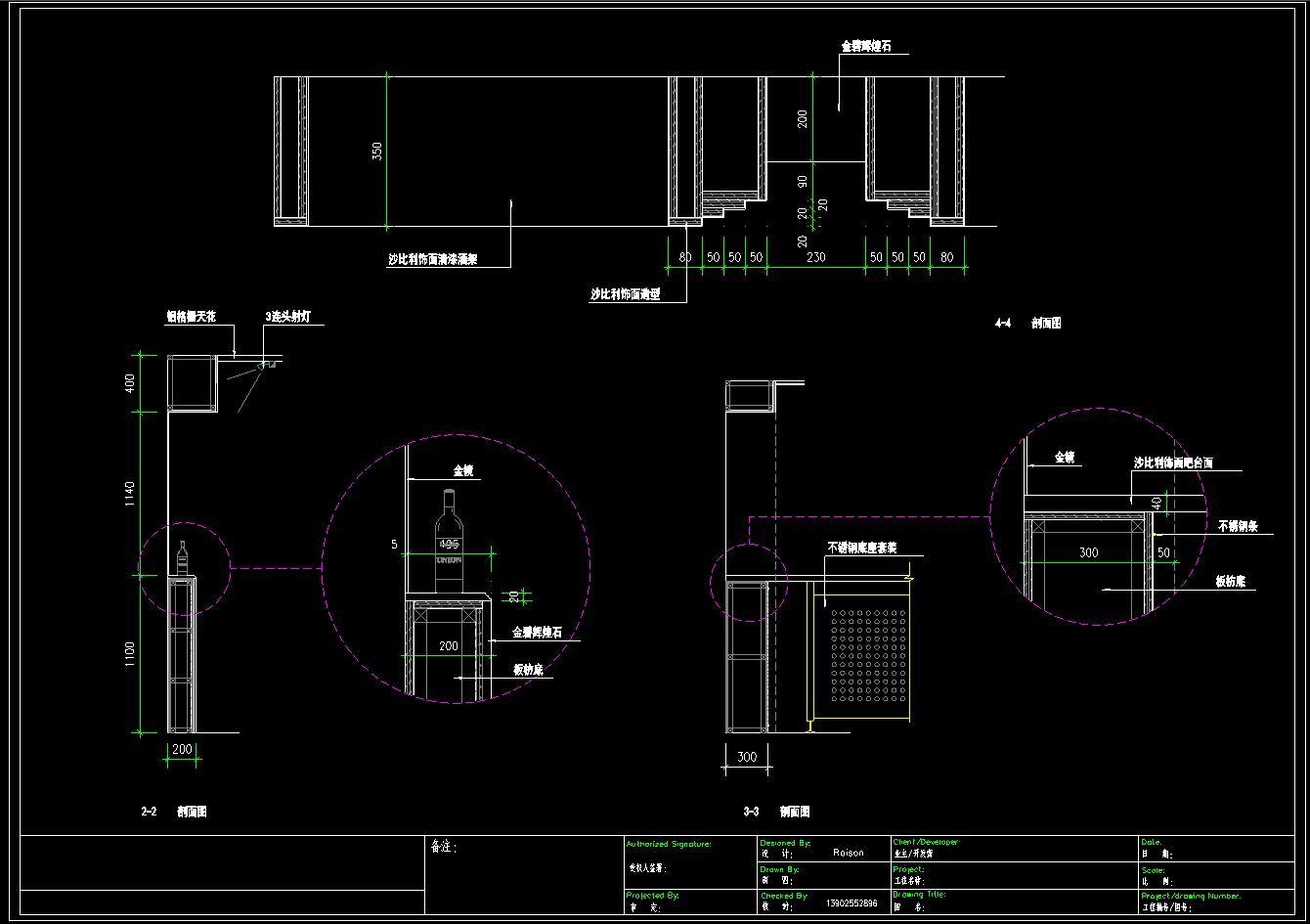
Task: Click the 230 width dimension text
Action: pos(815,257)
